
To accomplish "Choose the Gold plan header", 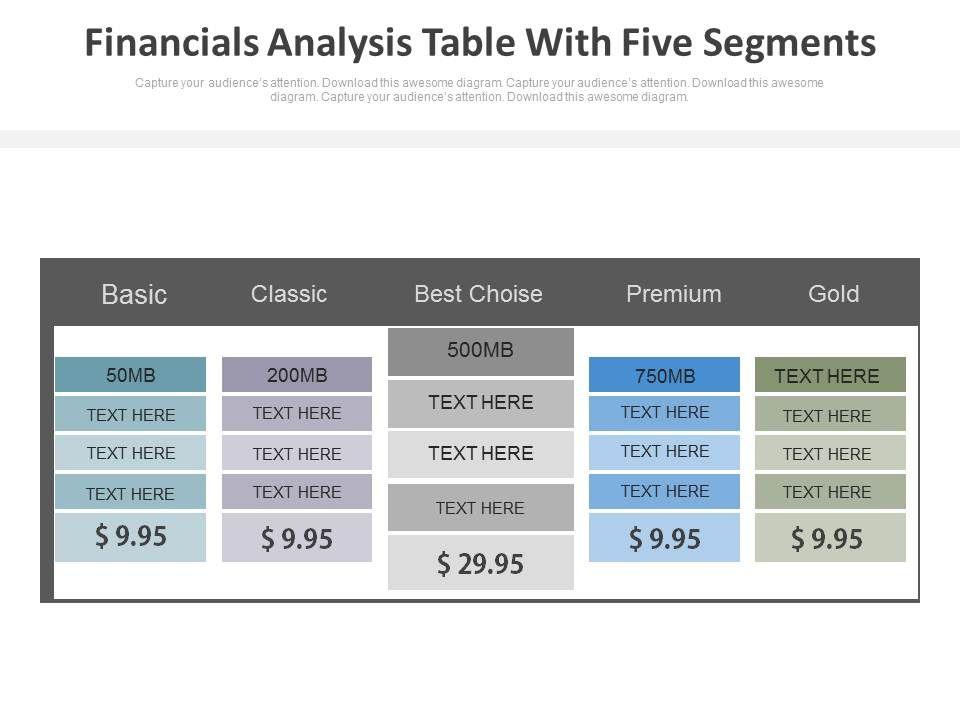I will coord(833,294).
